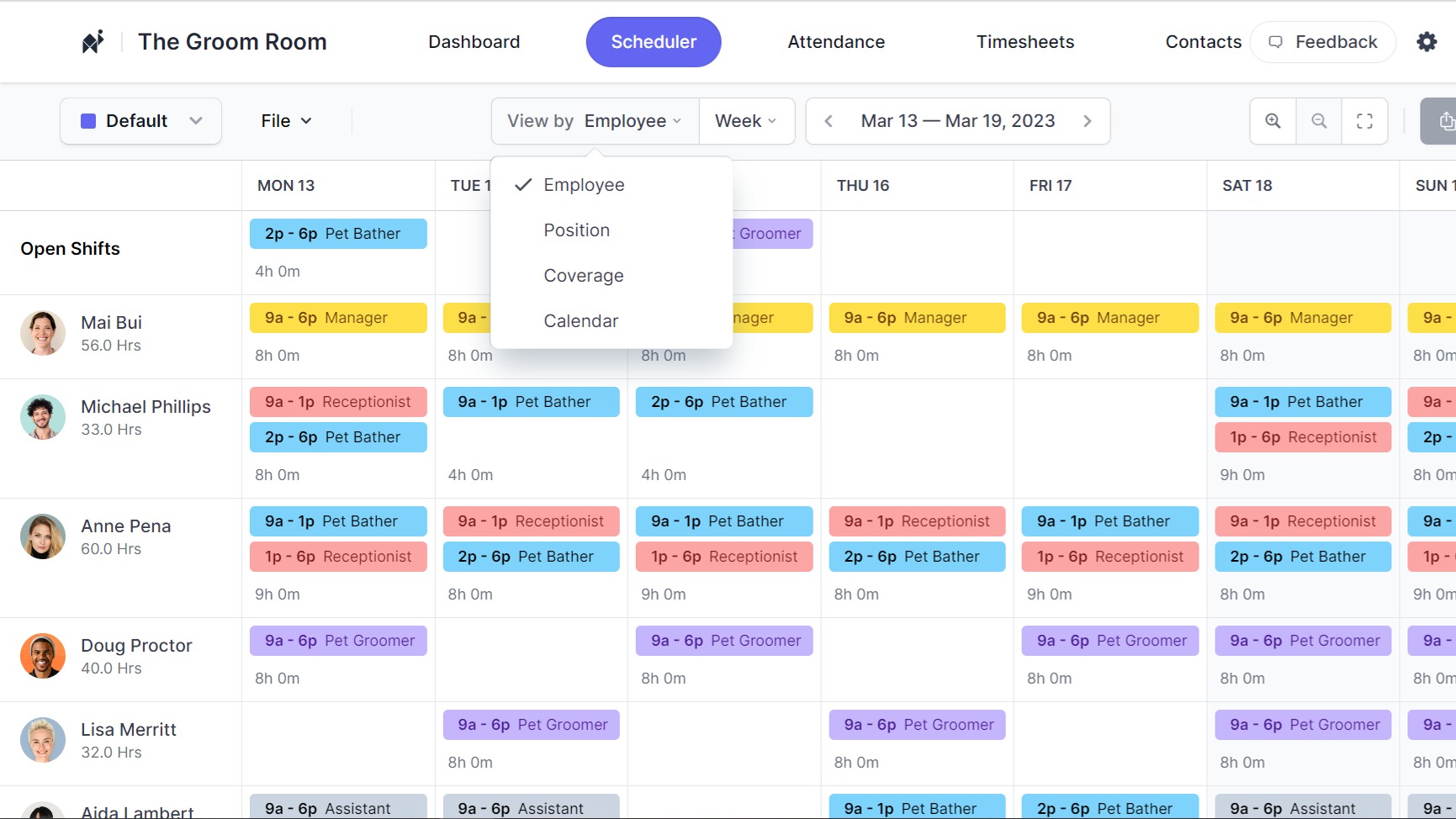Viewport: 1456px width, 819px height.
Task: Open the File dropdown menu
Action: (x=286, y=121)
